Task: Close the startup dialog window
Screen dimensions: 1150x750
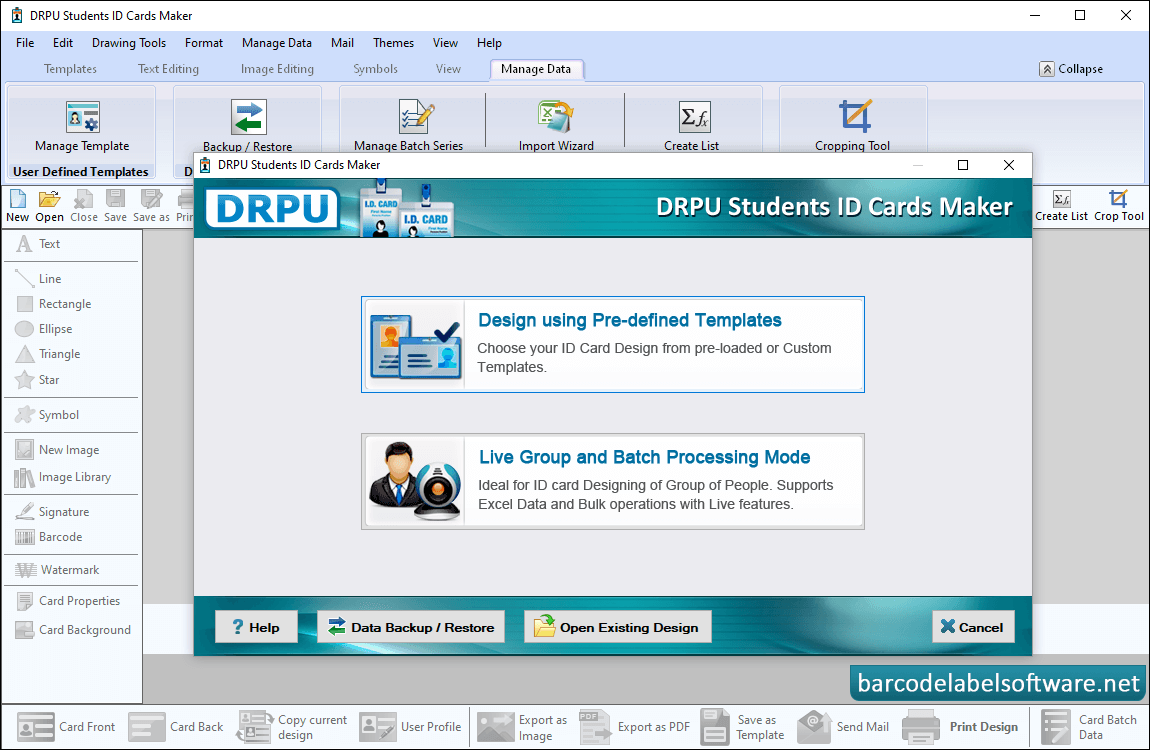Action: point(1009,165)
